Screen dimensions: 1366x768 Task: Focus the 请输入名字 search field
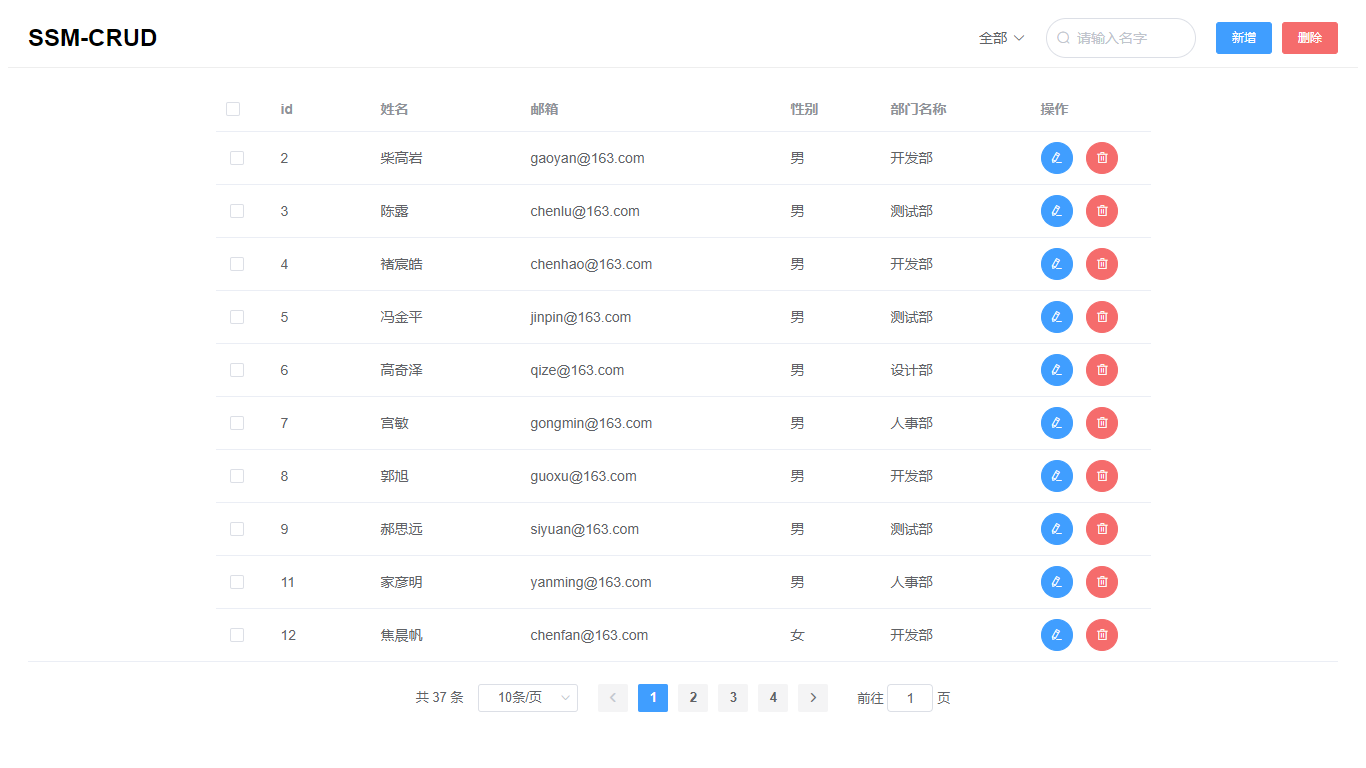coord(1121,38)
